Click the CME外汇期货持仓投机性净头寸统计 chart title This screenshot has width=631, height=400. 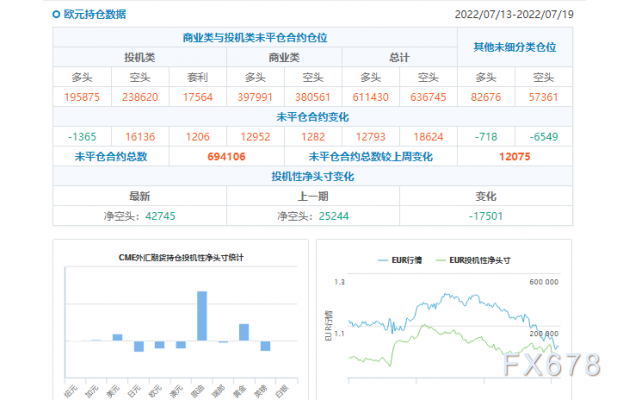click(181, 258)
